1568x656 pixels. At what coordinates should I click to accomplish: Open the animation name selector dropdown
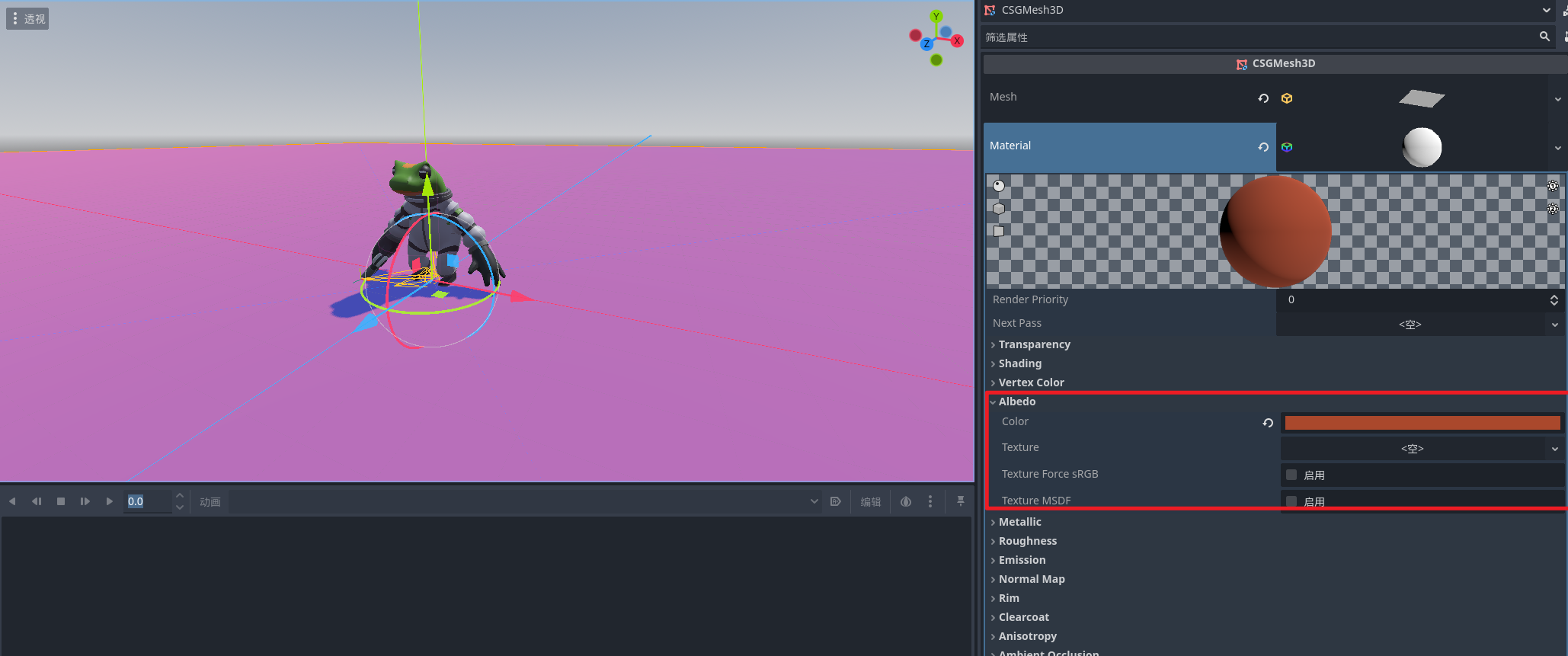(x=526, y=501)
